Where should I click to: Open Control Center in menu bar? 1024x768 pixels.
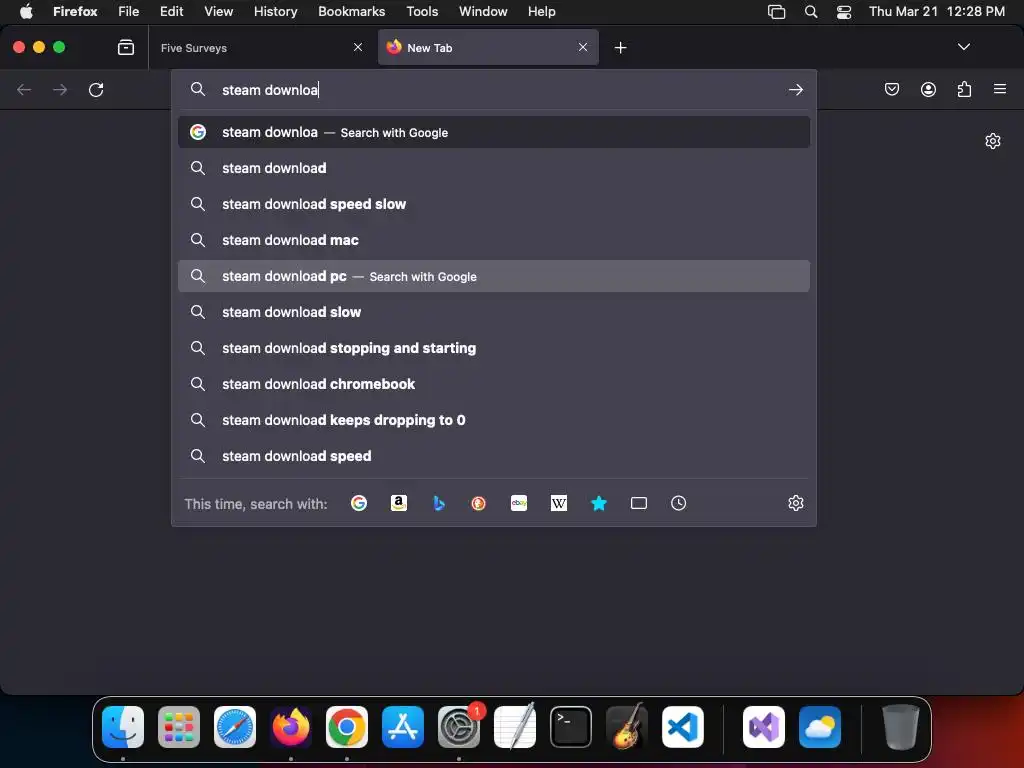pos(844,11)
